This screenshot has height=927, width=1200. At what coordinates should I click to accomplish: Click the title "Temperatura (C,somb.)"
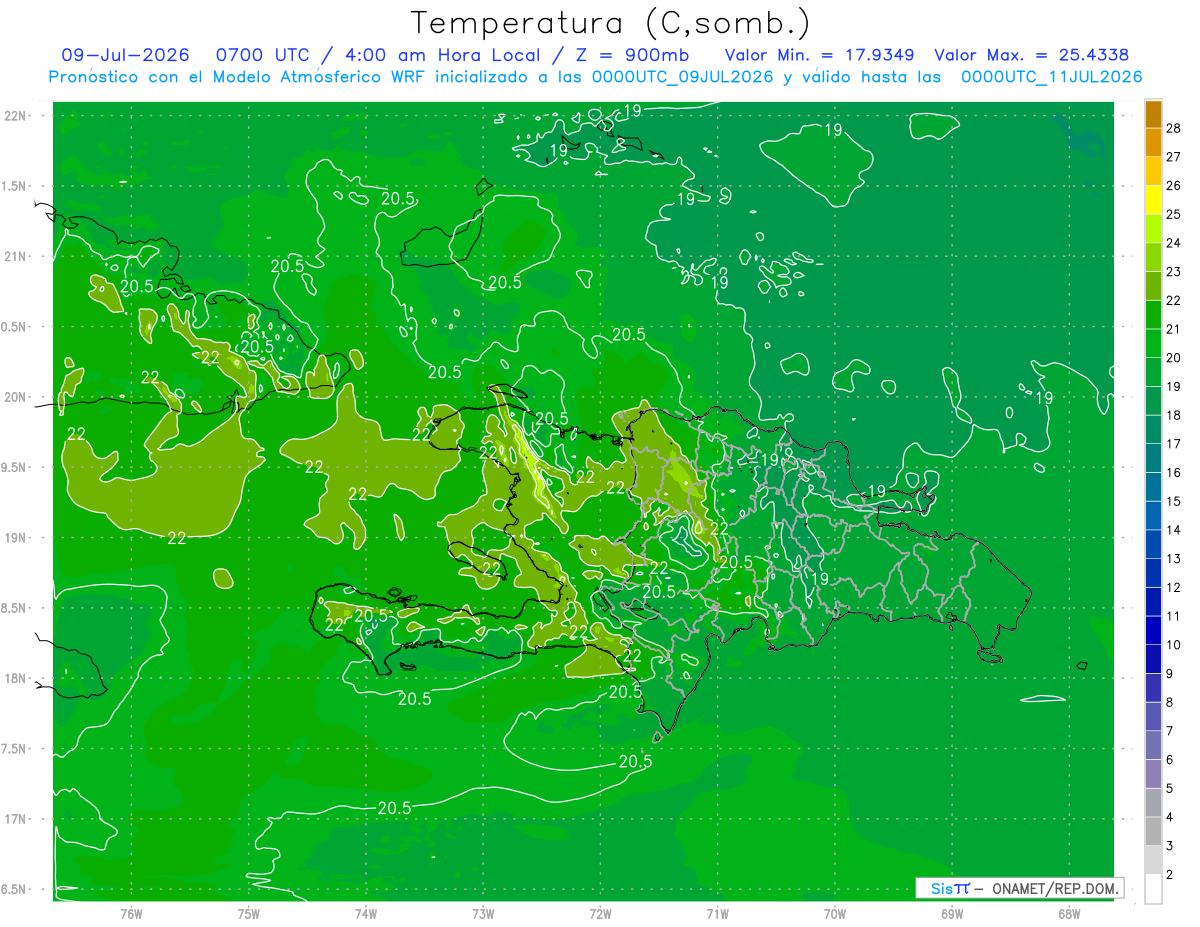610,23
